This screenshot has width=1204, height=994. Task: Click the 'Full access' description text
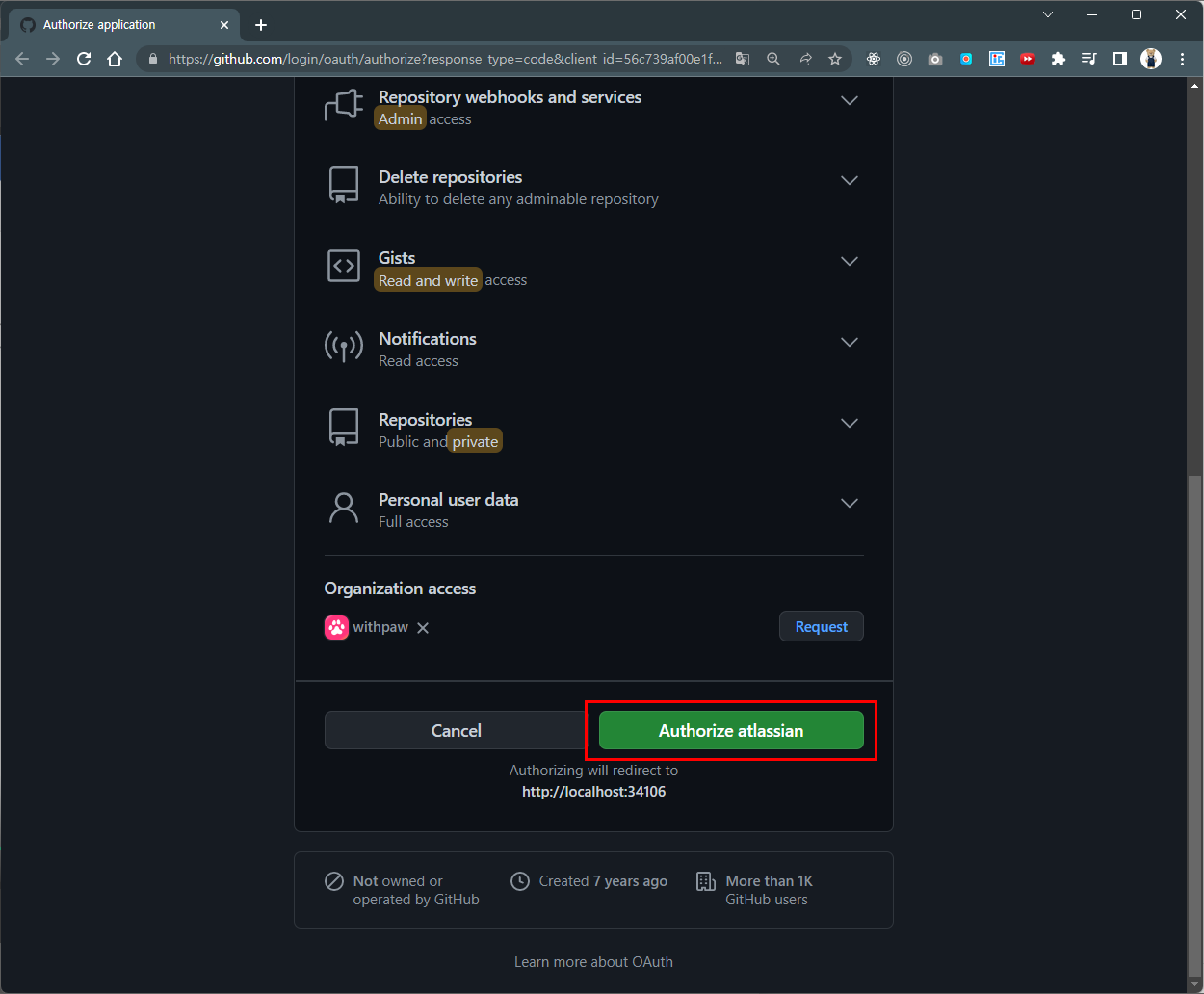413,522
